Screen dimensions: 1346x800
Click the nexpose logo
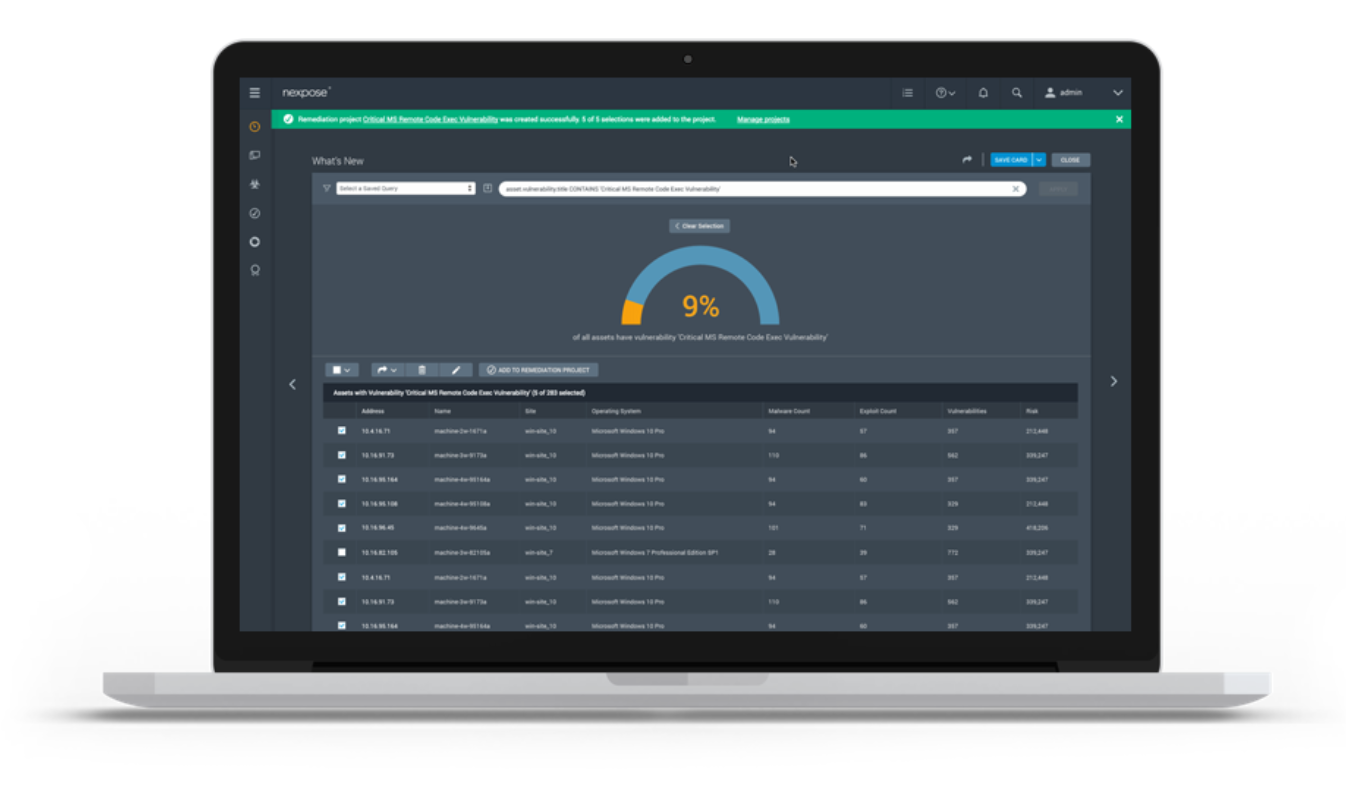click(305, 93)
